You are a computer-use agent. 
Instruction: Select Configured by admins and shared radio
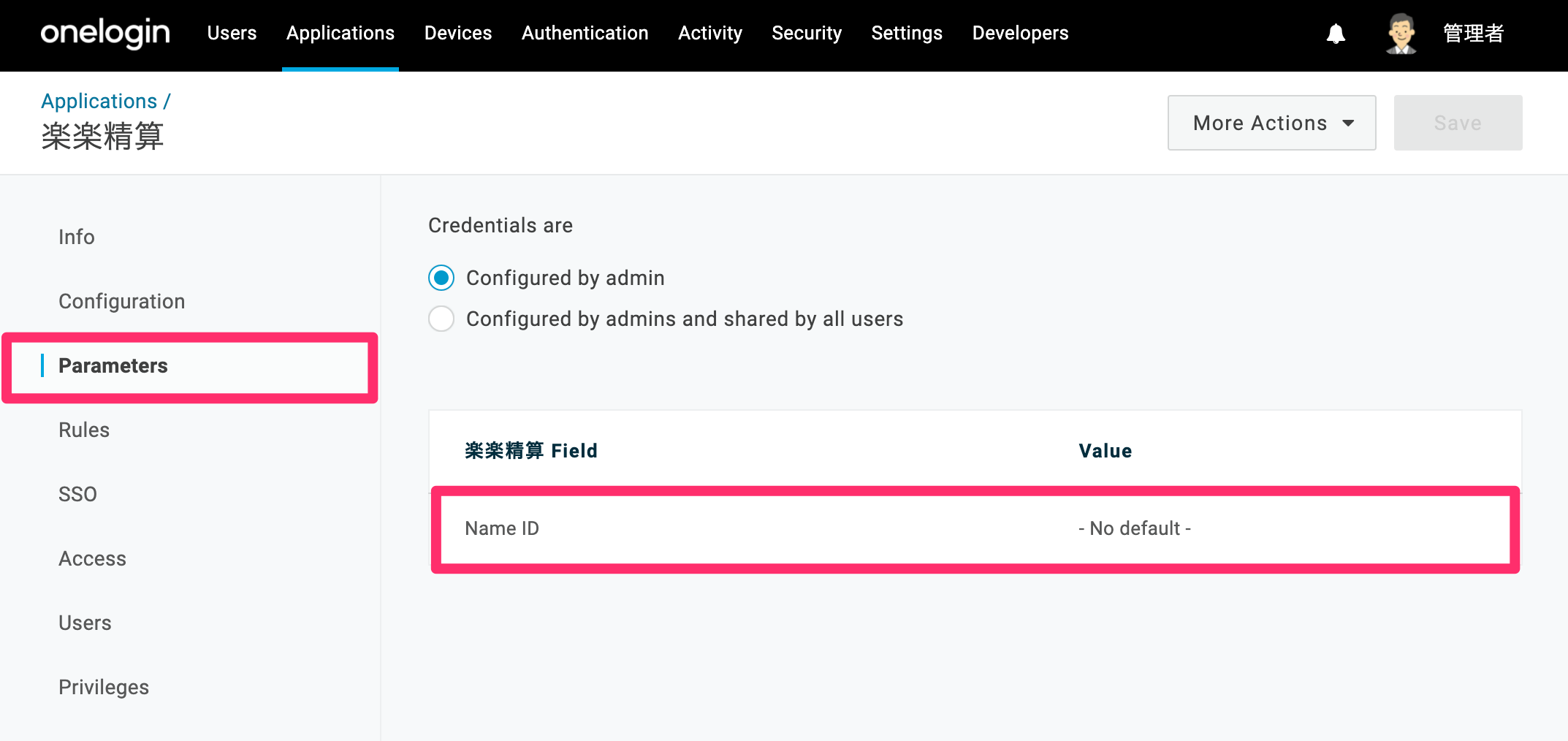click(x=441, y=319)
